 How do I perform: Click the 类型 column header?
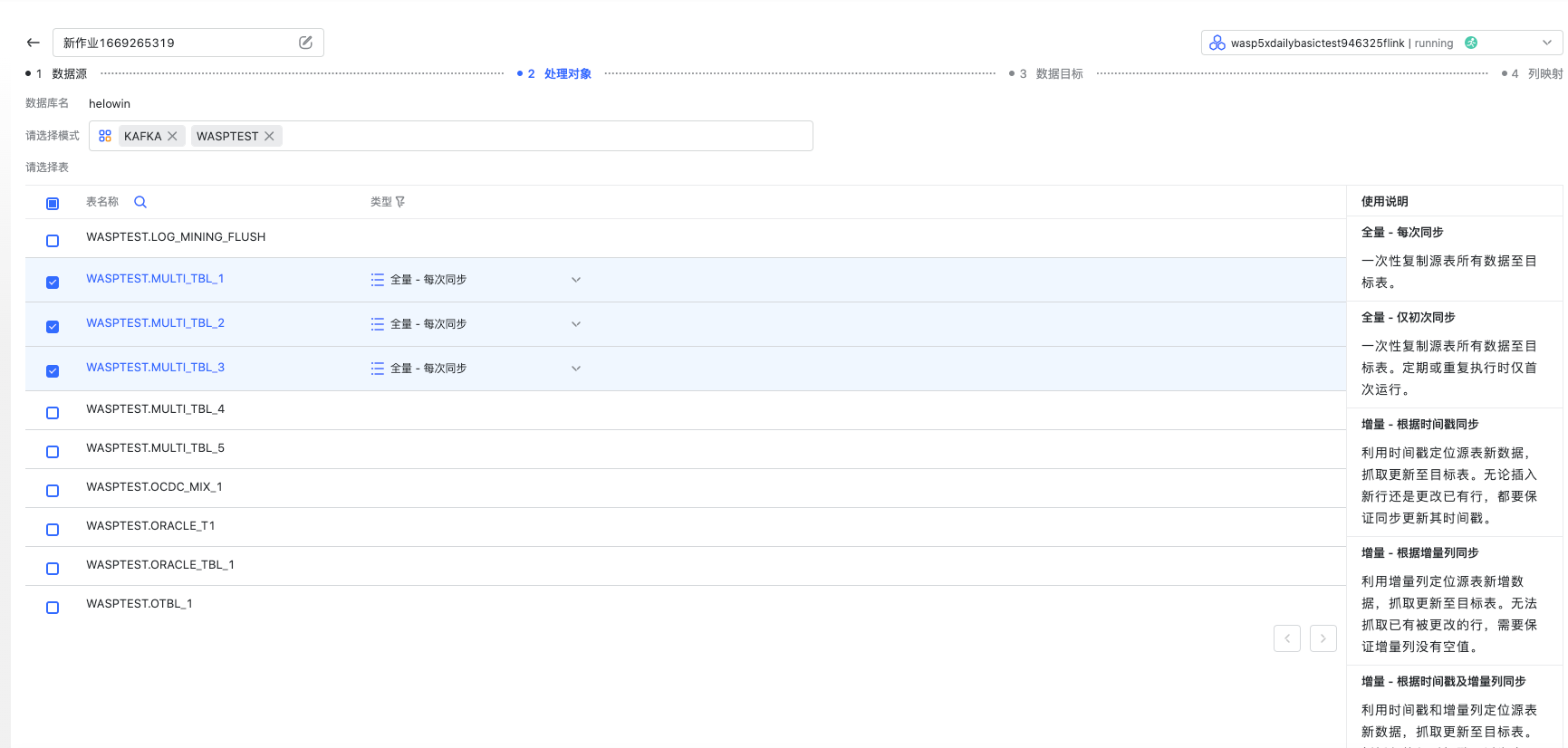point(380,202)
